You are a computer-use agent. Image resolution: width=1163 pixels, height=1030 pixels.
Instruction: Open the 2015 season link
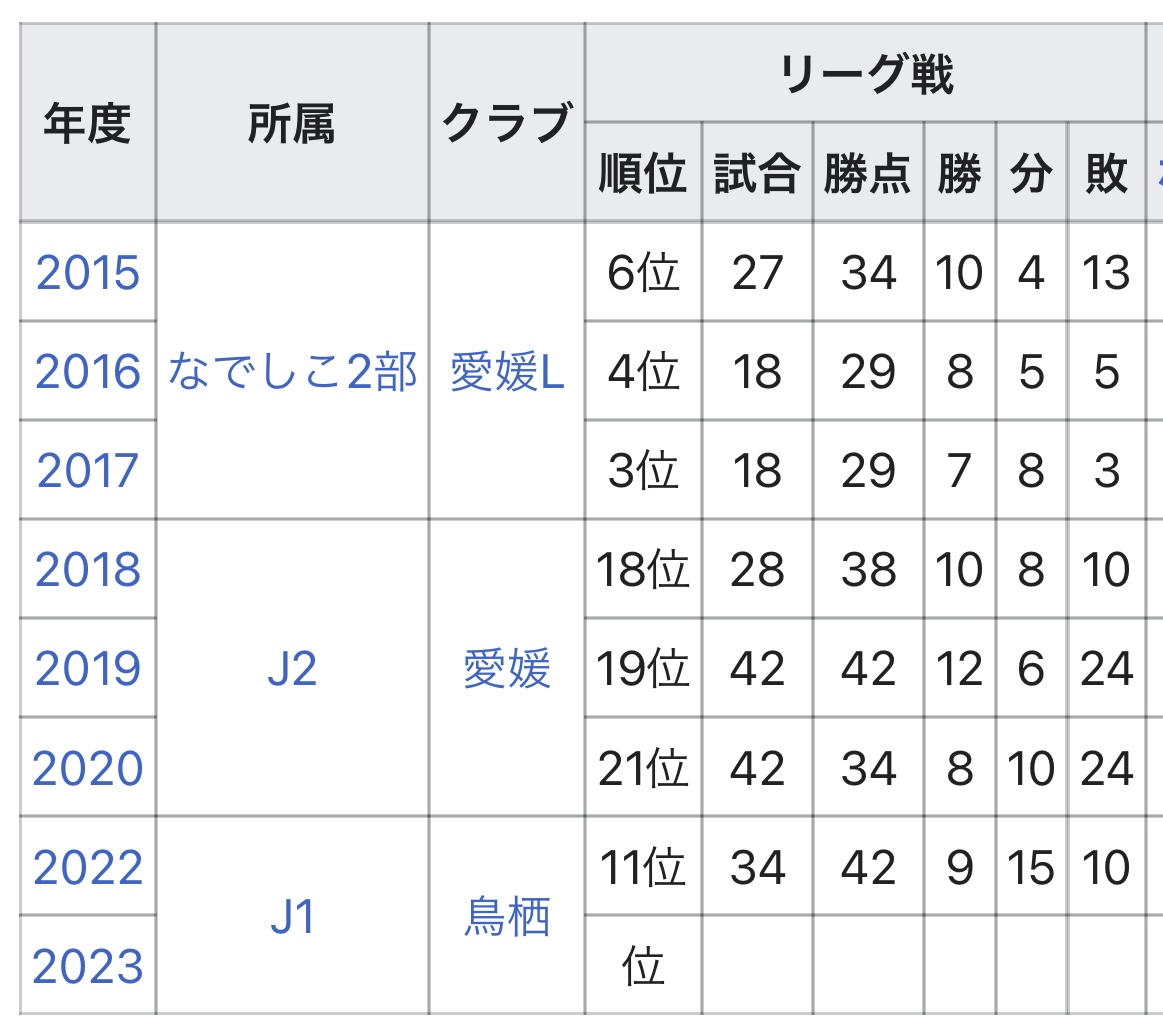coord(88,273)
